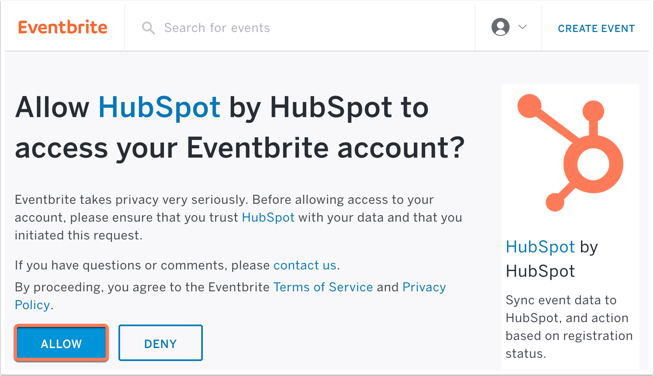Click the 'Eventbrite takes privacy very seriously' paragraph
654x376 pixels.
coord(238,217)
